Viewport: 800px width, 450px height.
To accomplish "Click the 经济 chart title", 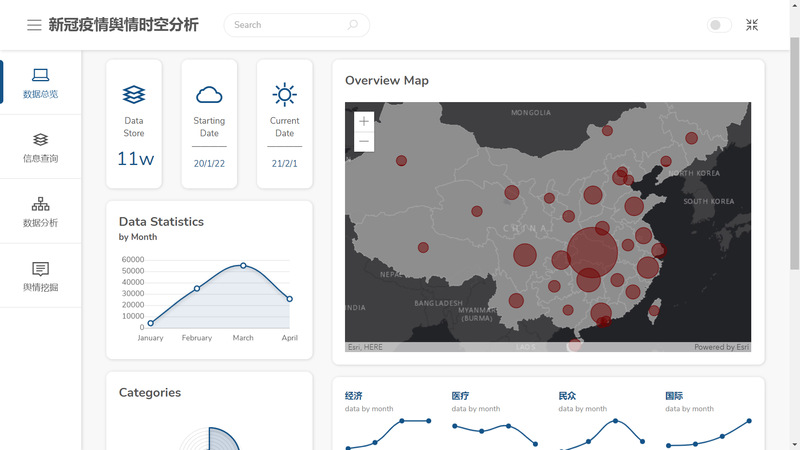I will point(354,396).
